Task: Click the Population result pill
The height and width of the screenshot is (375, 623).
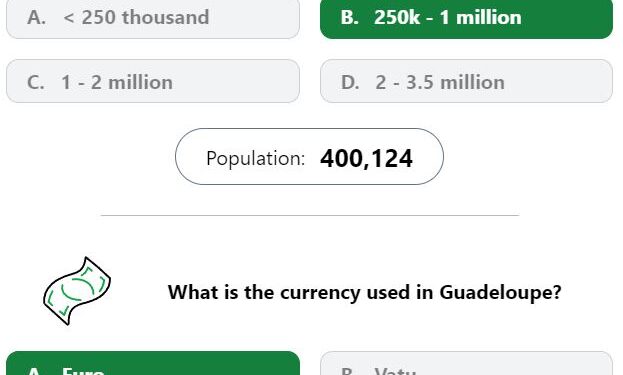Action: tap(309, 157)
